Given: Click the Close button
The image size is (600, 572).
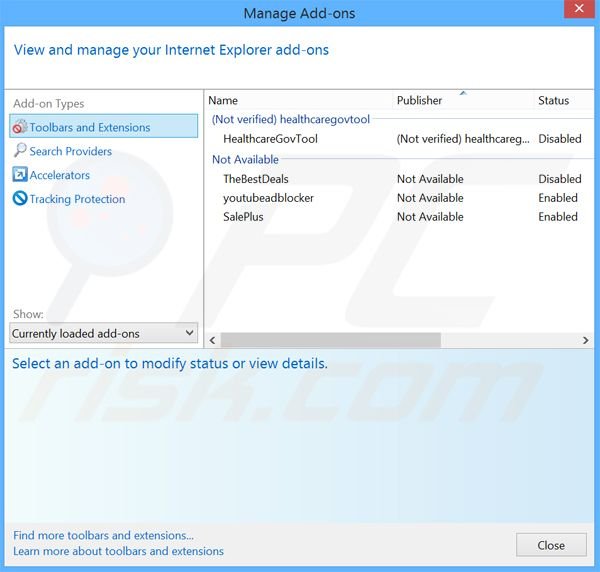Looking at the screenshot, I should [x=551, y=545].
